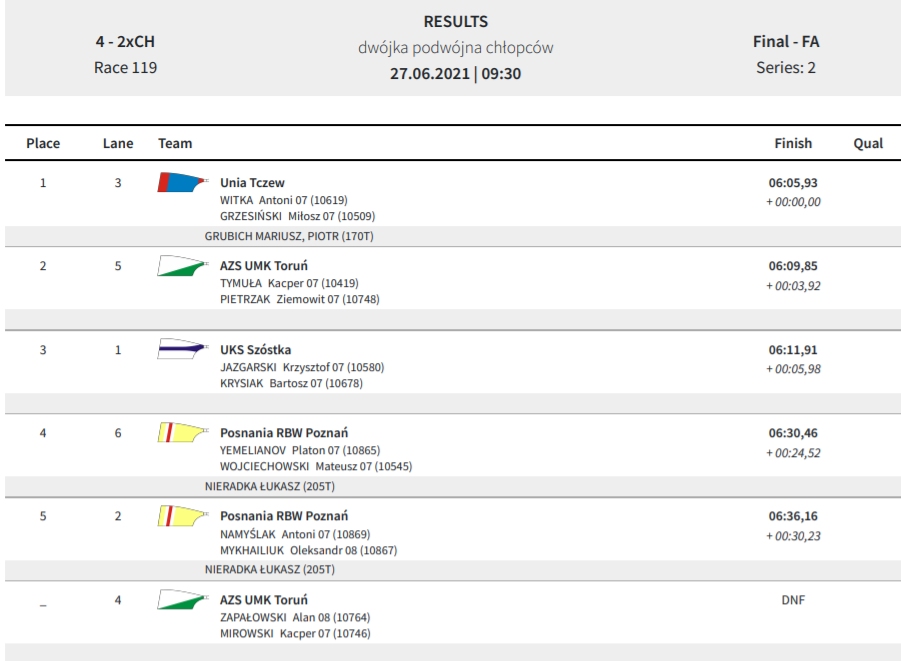Click the UKS Szóstka navy-striped oar icon
Image resolution: width=901 pixels, height=661 pixels.
(183, 349)
